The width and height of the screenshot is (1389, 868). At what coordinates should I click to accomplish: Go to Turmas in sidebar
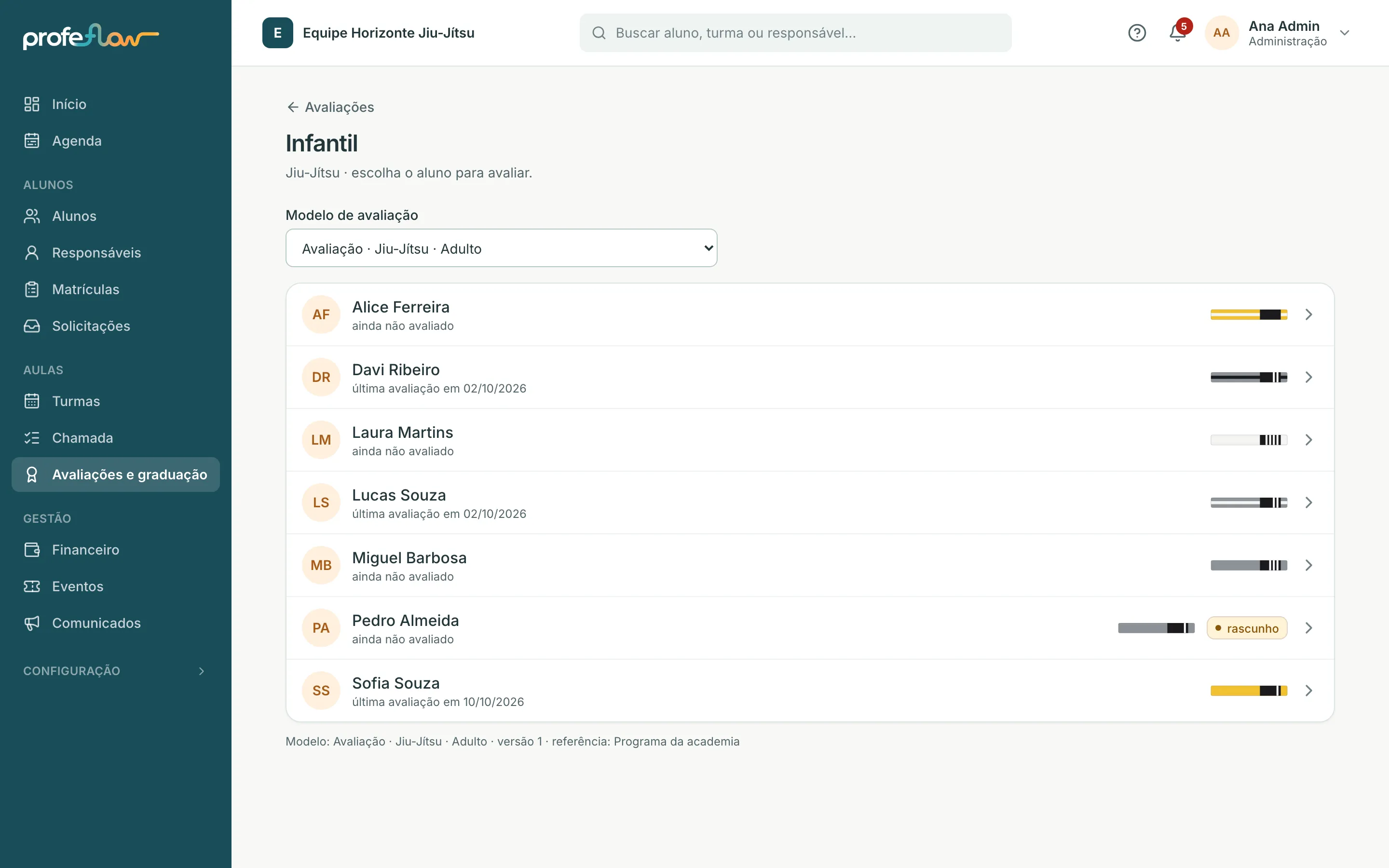(115, 401)
